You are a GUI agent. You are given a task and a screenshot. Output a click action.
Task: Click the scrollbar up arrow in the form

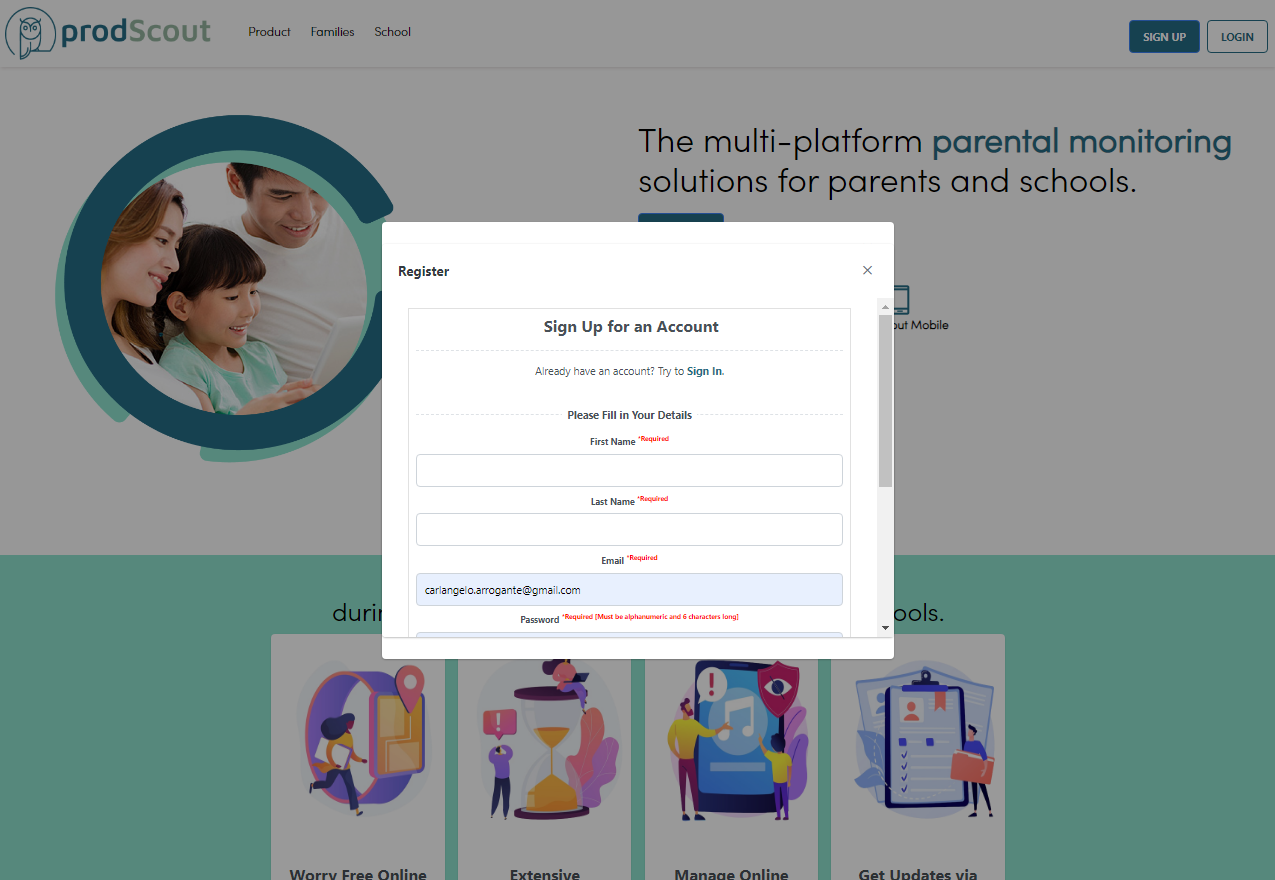point(885,305)
